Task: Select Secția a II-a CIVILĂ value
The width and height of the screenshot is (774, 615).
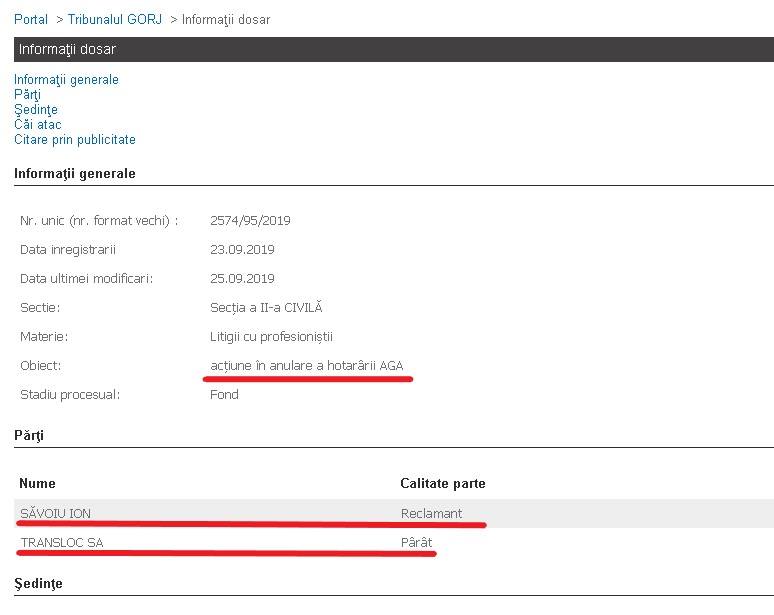Action: (266, 308)
